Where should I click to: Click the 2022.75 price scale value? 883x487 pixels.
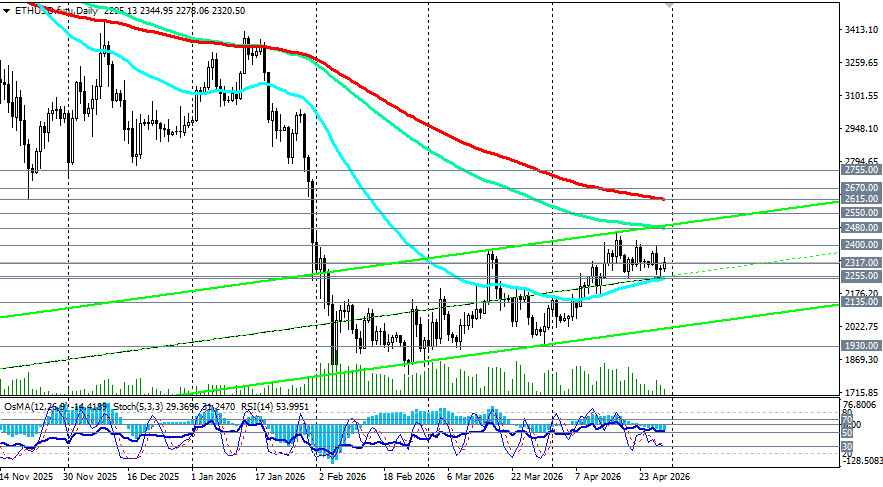862,327
